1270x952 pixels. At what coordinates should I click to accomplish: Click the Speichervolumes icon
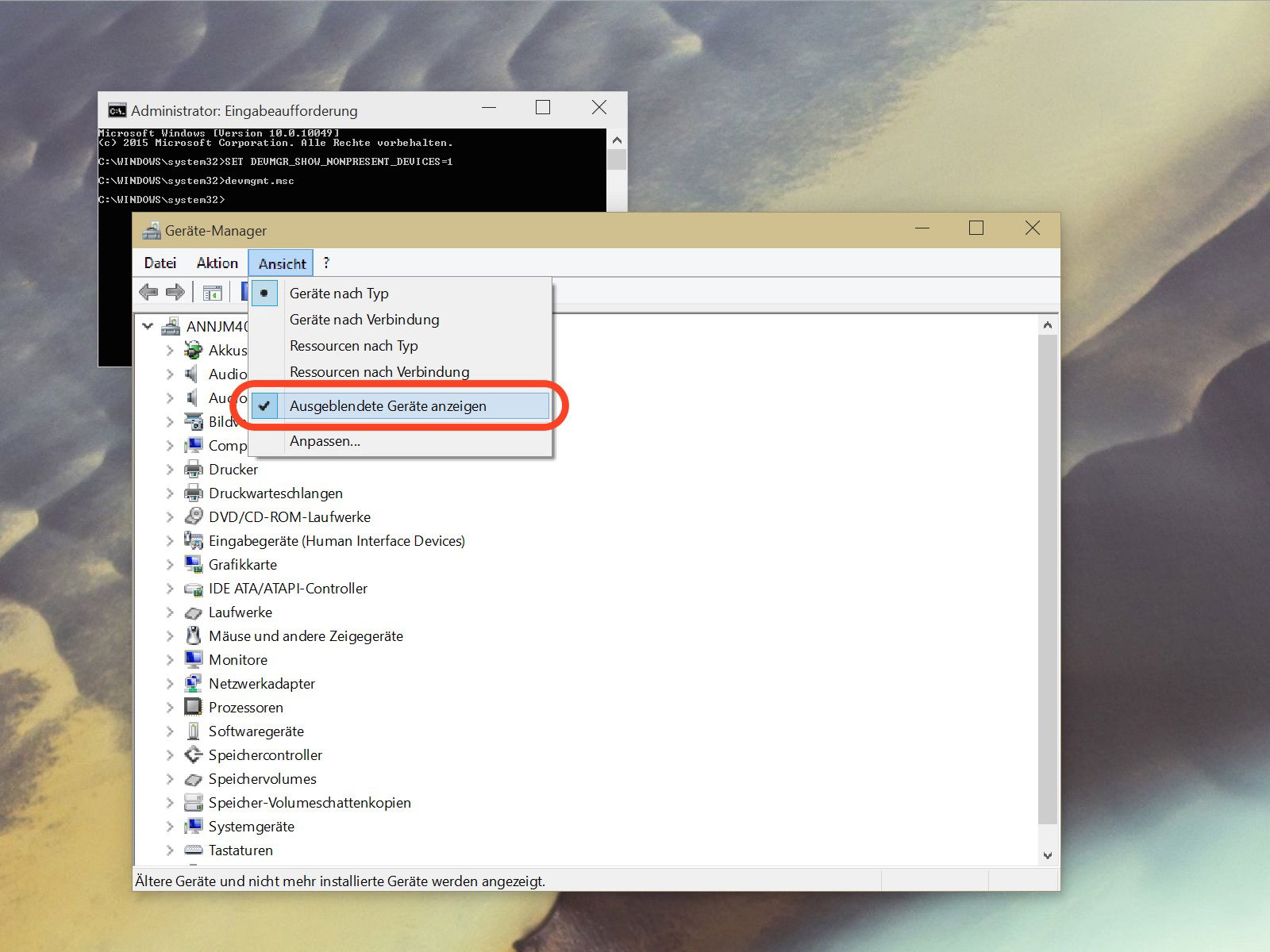coord(193,779)
